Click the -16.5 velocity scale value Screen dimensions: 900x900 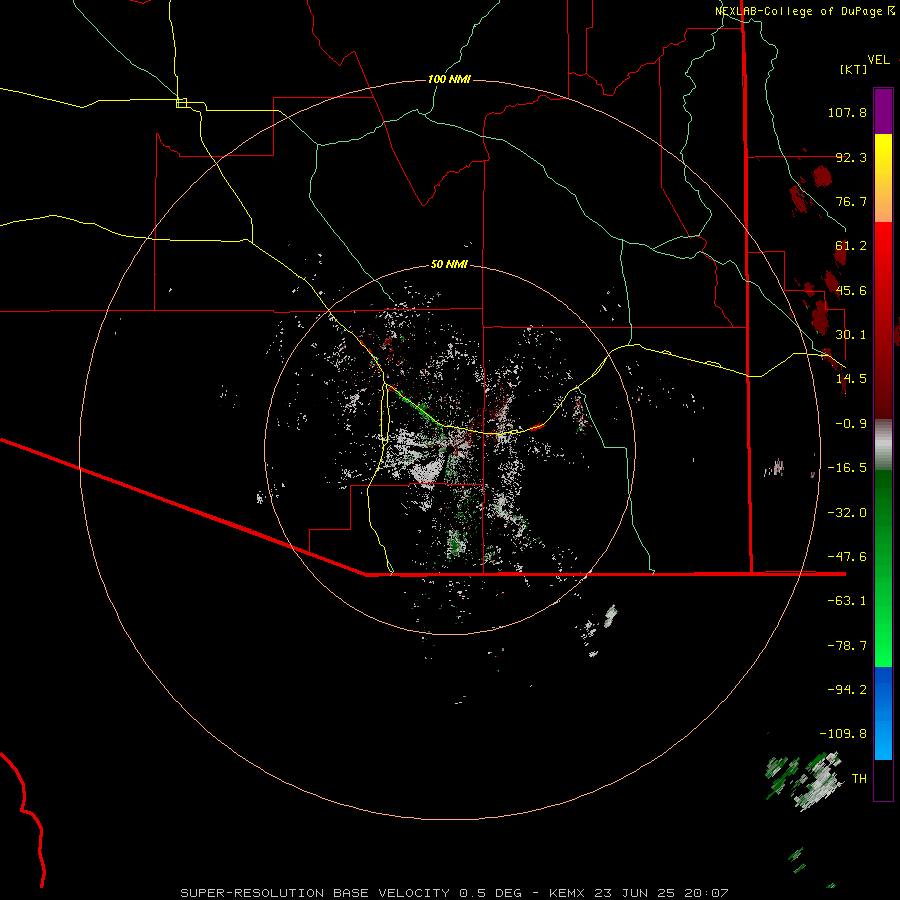point(847,468)
